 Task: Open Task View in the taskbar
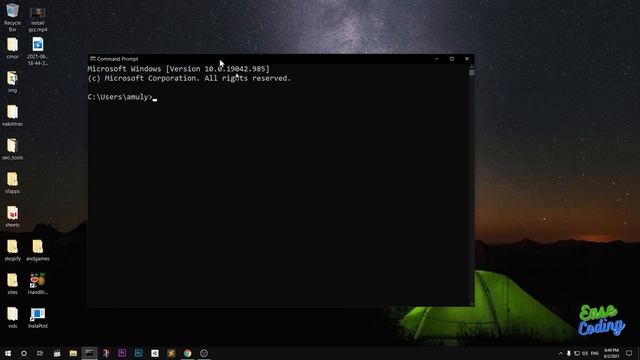point(40,353)
